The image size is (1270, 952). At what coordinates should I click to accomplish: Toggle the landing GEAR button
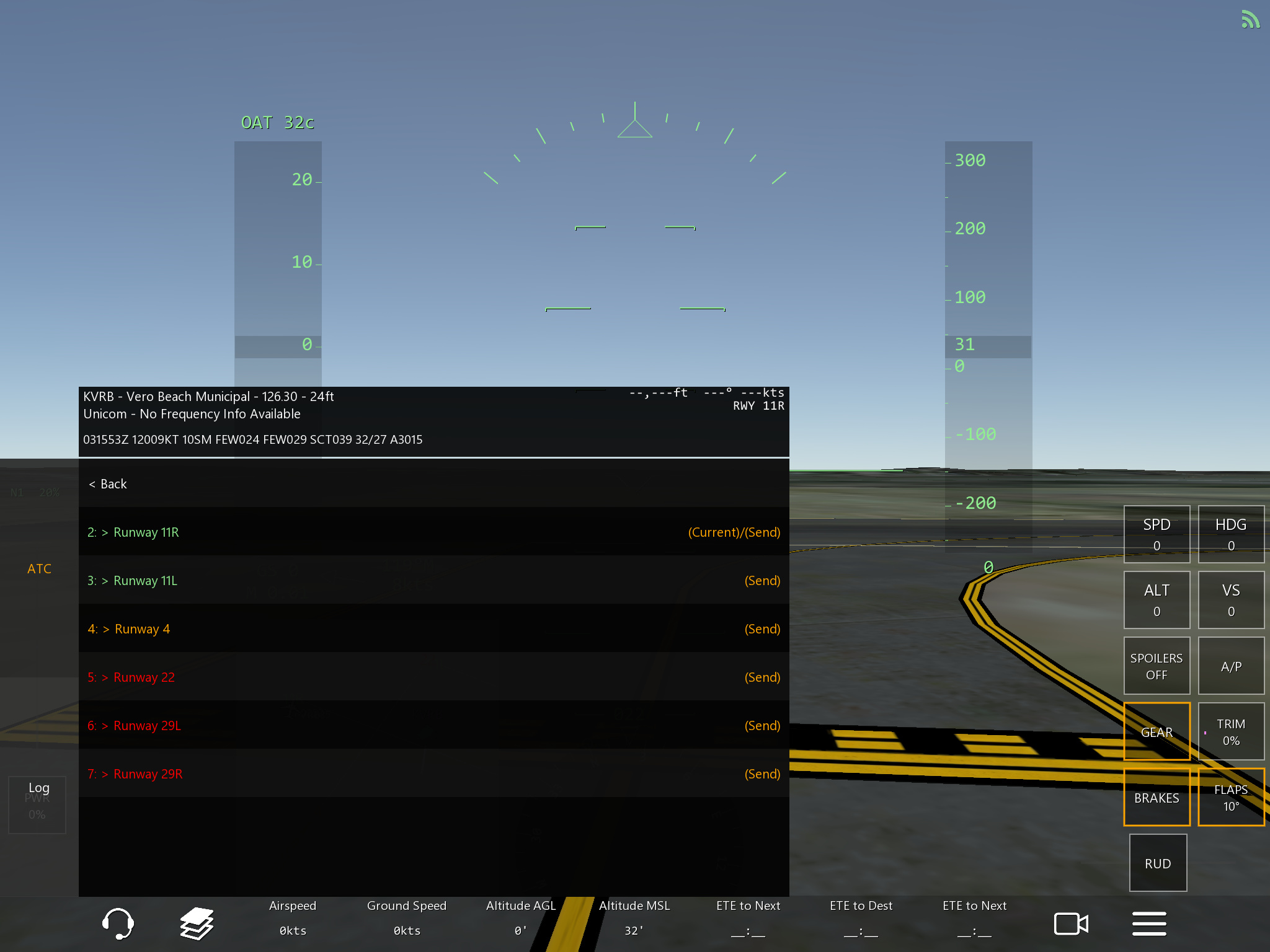pyautogui.click(x=1157, y=732)
